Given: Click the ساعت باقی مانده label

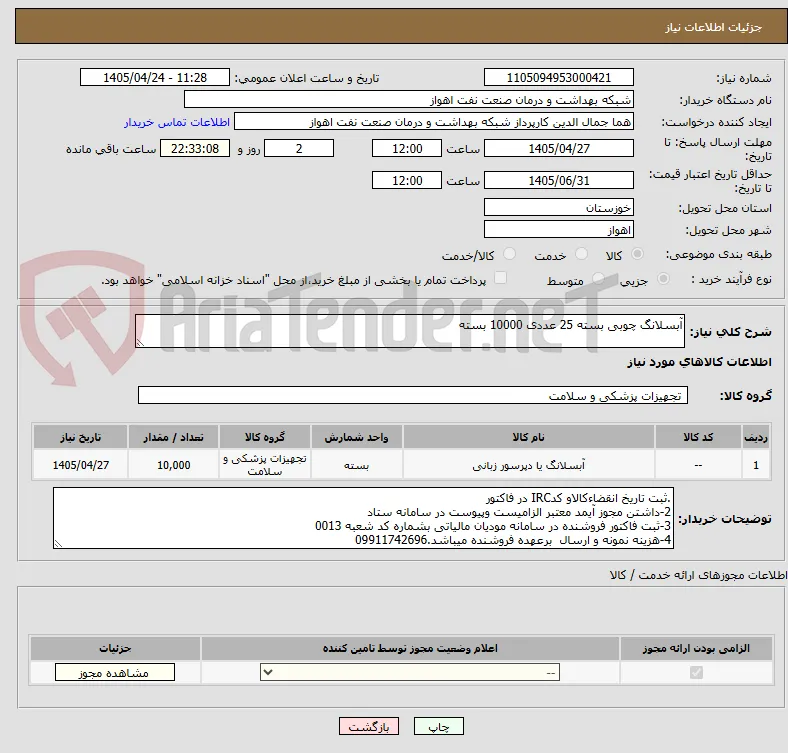Looking at the screenshot, I should tap(111, 149).
